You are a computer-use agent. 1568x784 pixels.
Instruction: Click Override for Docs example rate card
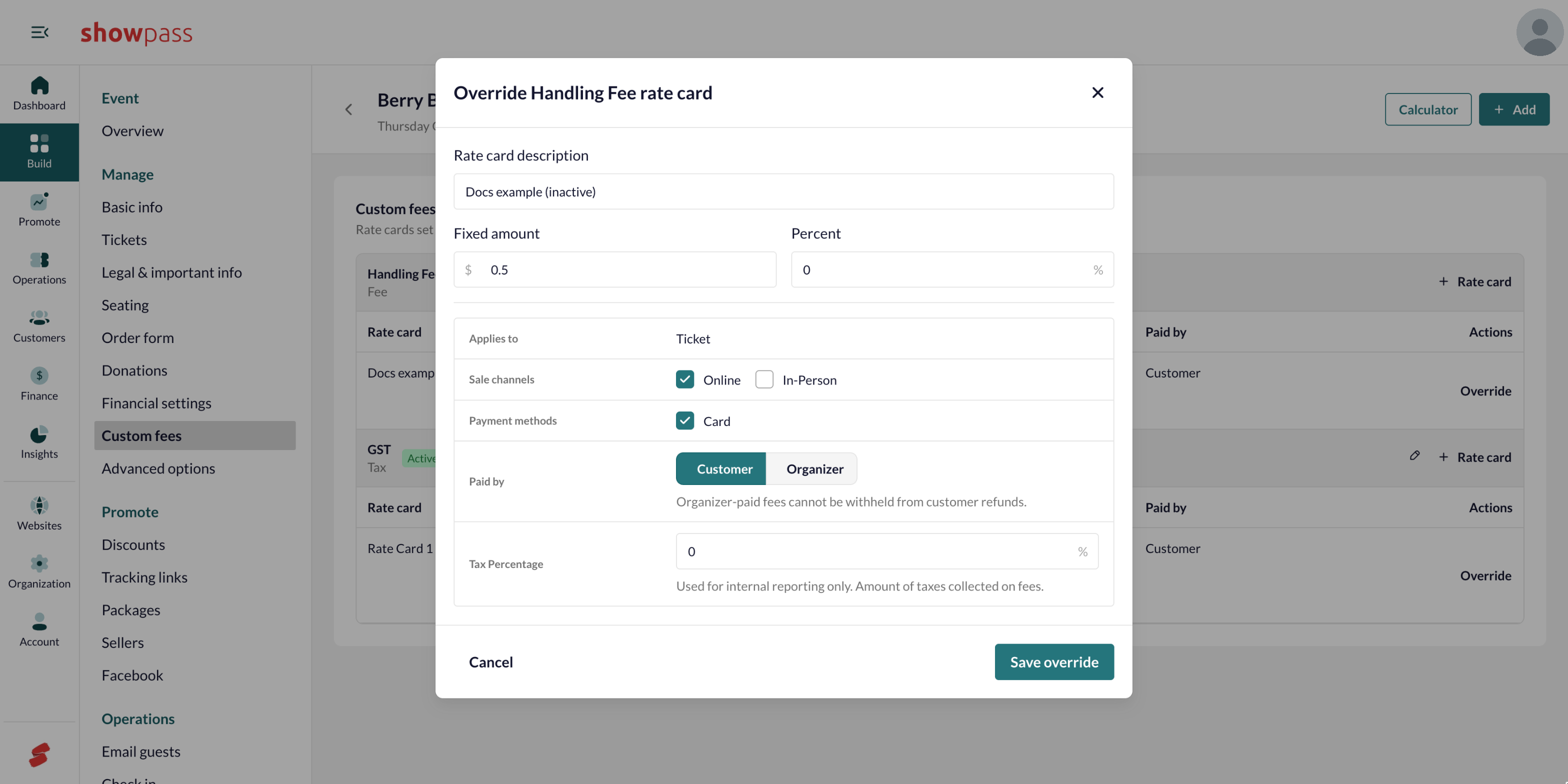click(x=1485, y=391)
